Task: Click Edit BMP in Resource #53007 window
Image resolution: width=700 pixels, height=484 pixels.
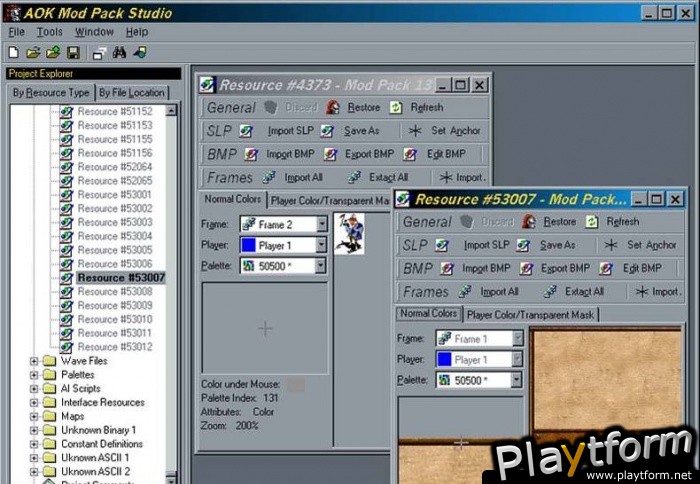Action: click(x=630, y=268)
